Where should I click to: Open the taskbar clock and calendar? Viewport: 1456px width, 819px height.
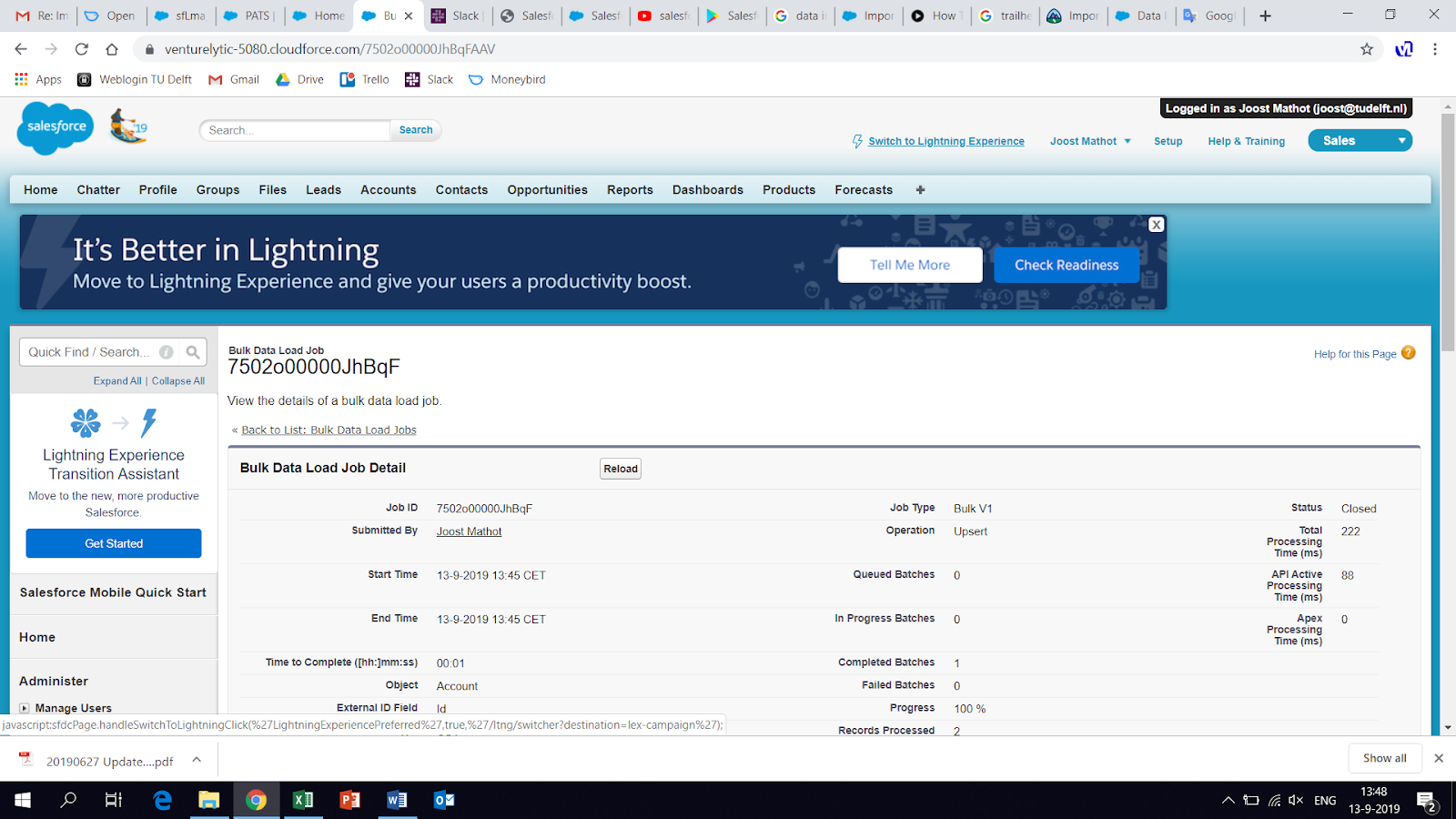click(1374, 801)
